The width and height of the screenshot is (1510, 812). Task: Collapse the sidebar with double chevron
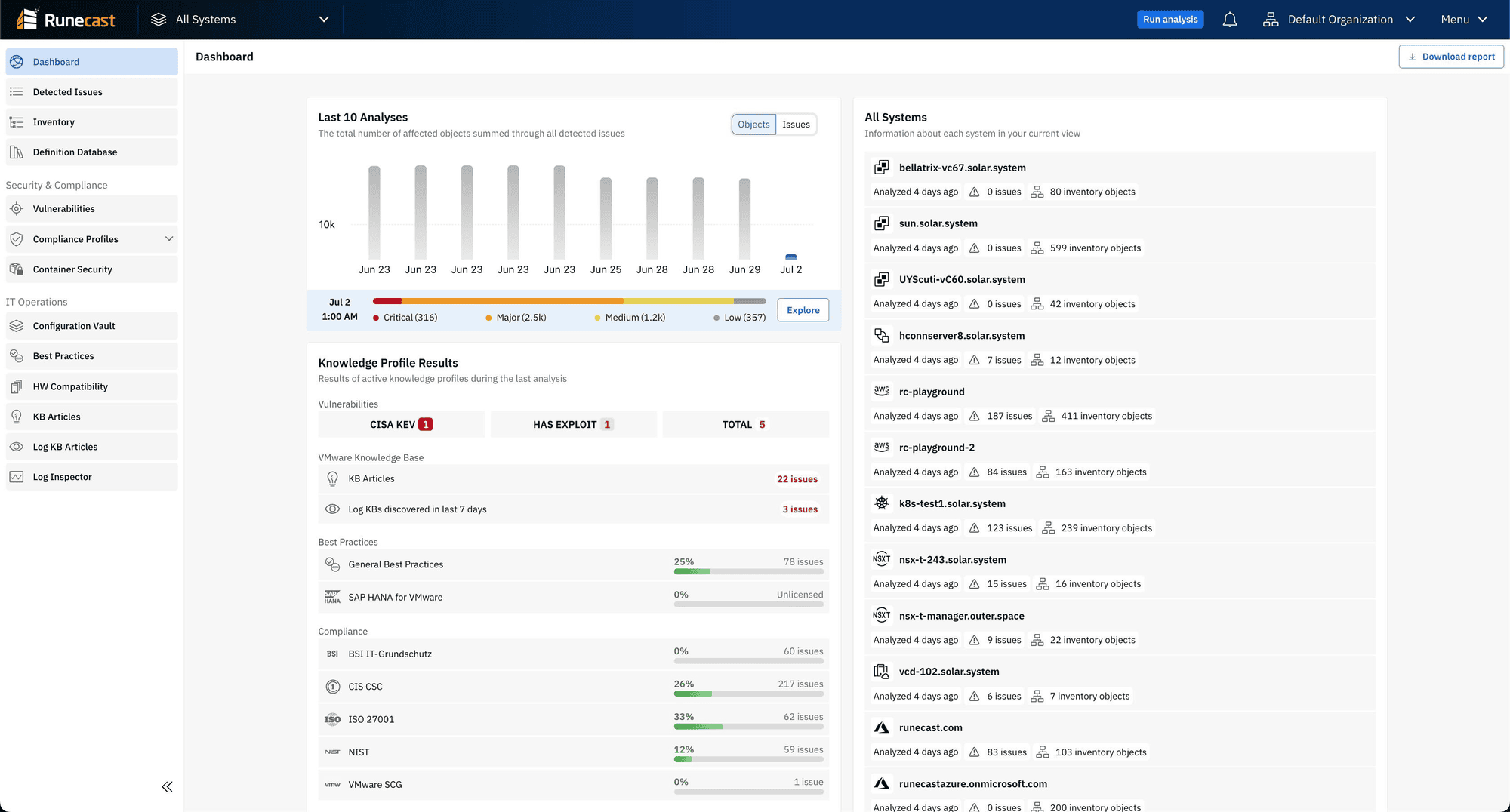167,787
